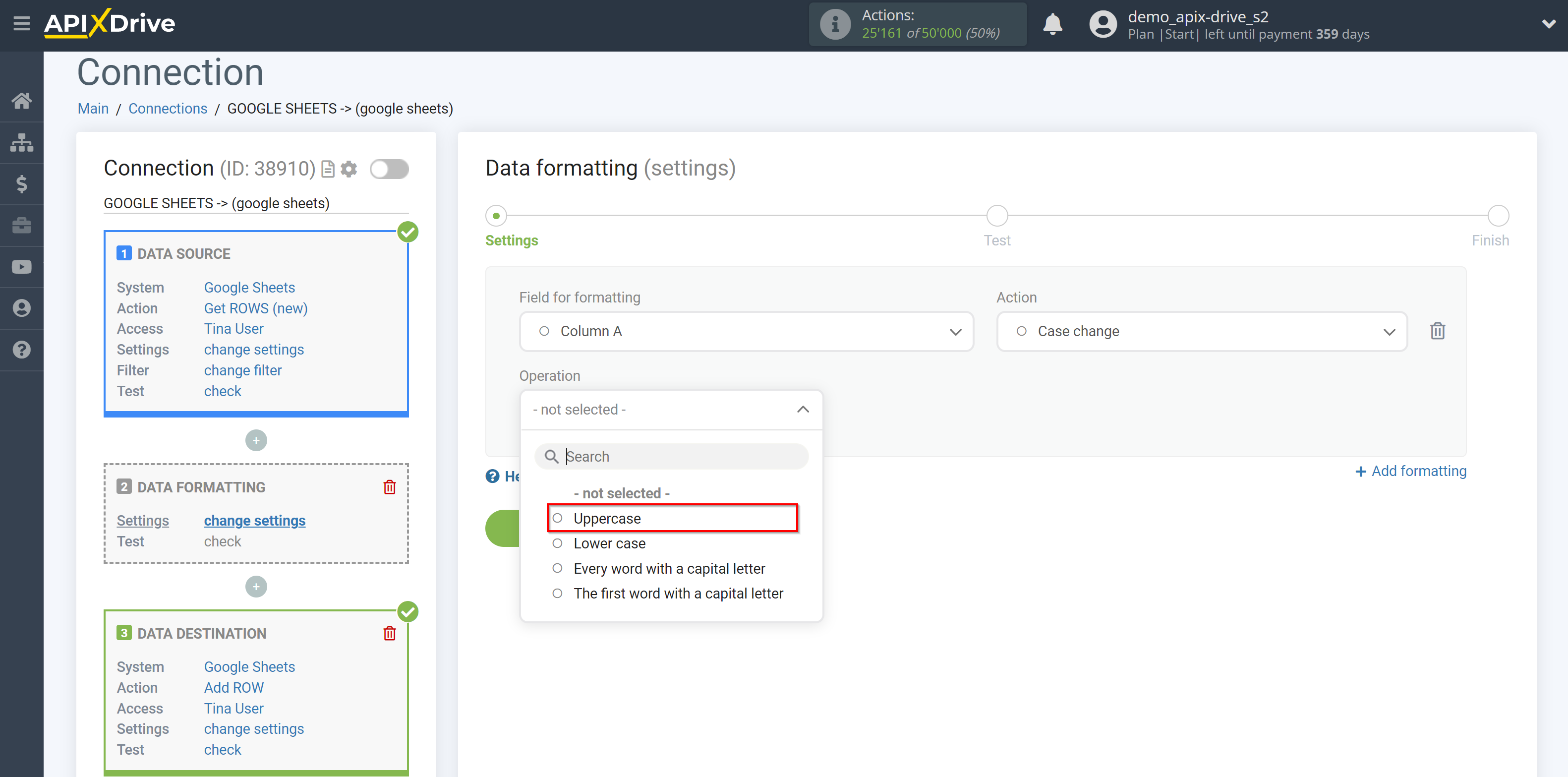Add a block after Data Source

(256, 440)
